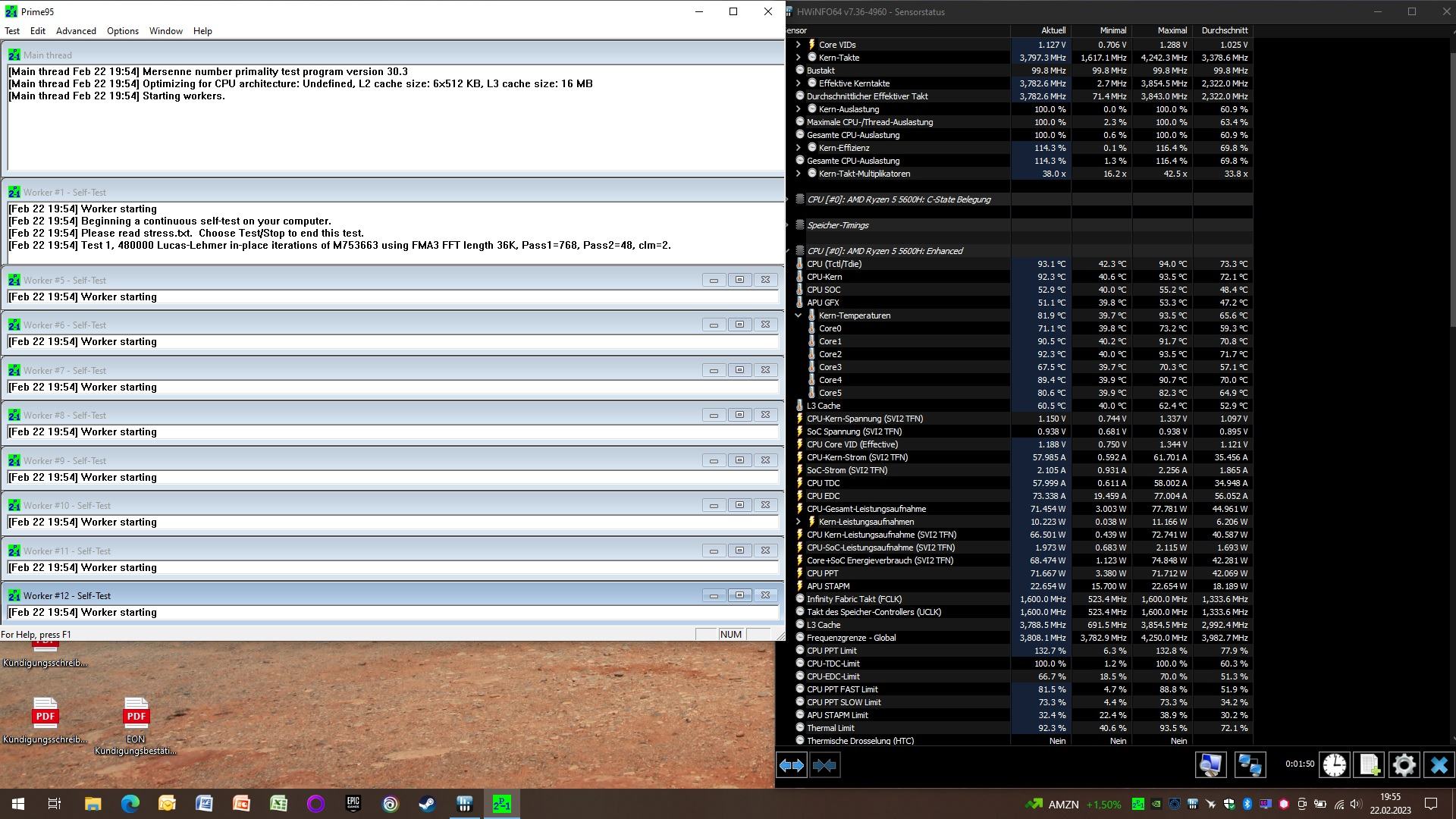Expand Kern-Leistungsaufnahmen group
The image size is (1456, 819).
tap(798, 522)
